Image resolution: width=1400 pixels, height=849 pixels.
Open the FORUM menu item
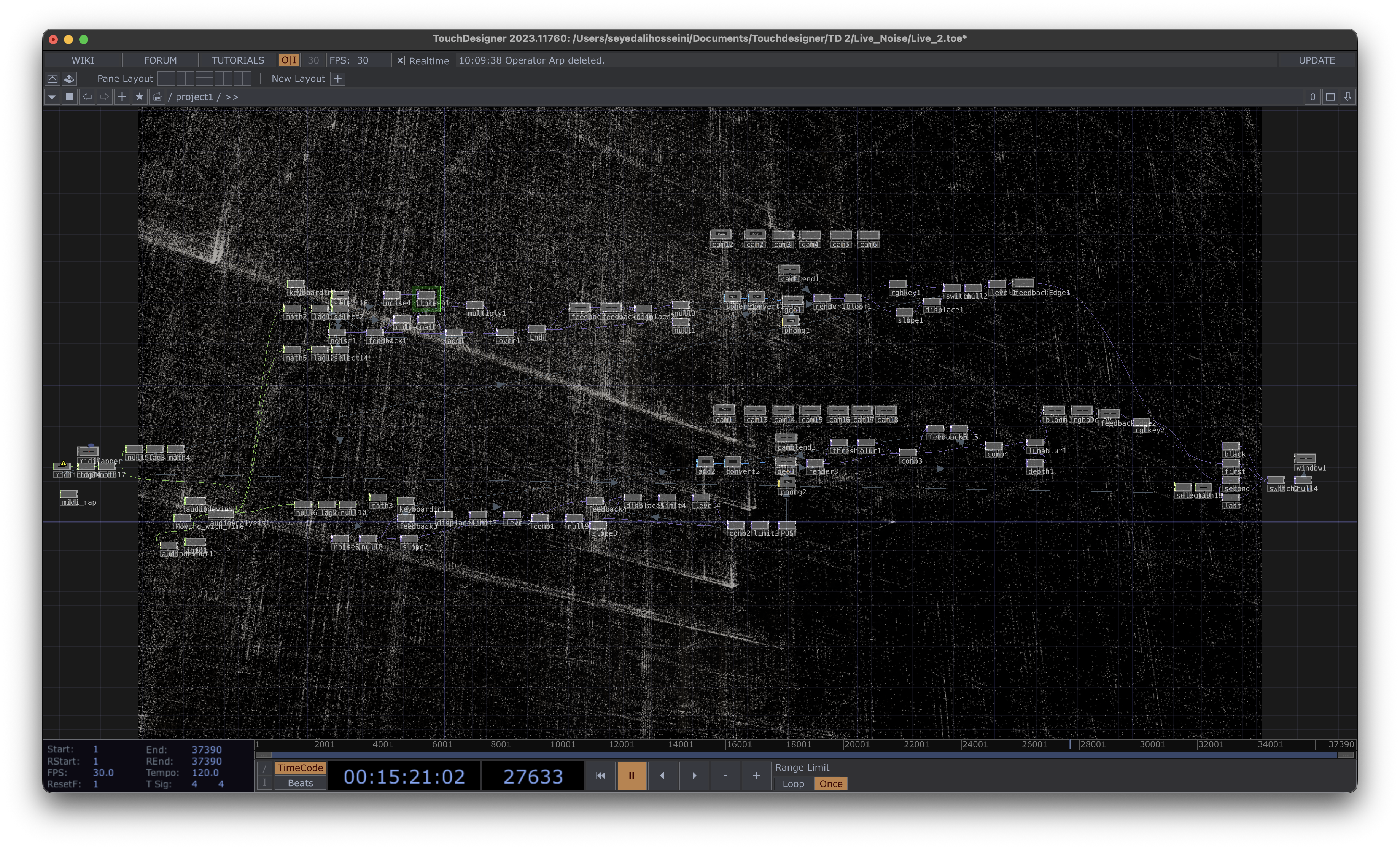[x=160, y=60]
